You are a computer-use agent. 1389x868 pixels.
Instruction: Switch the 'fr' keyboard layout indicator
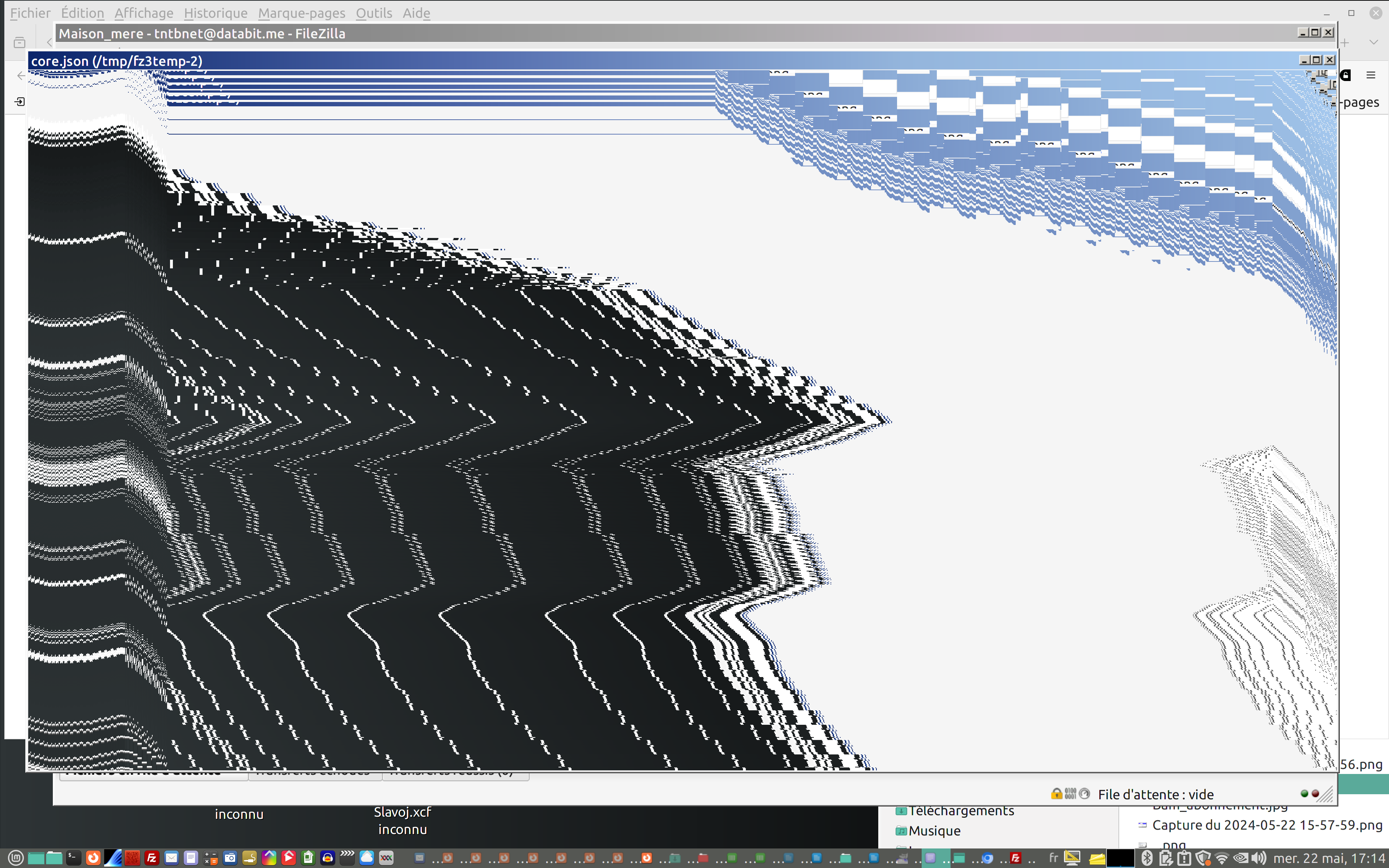pos(1053,858)
